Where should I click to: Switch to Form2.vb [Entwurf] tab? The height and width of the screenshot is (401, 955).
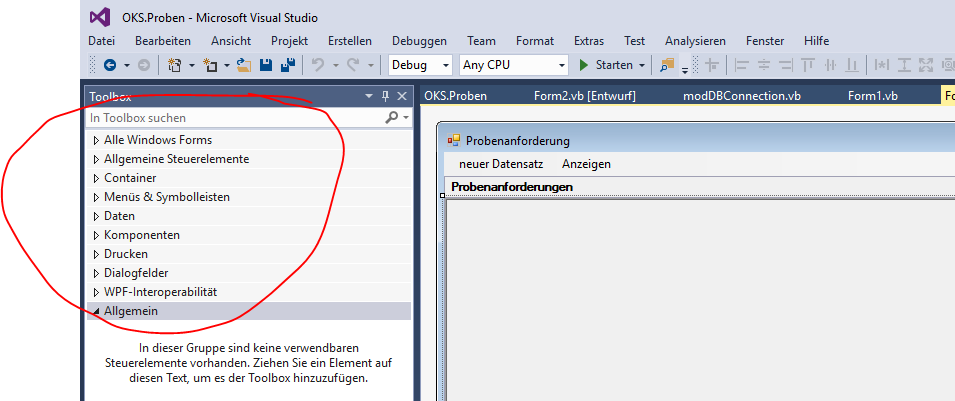(x=585, y=96)
